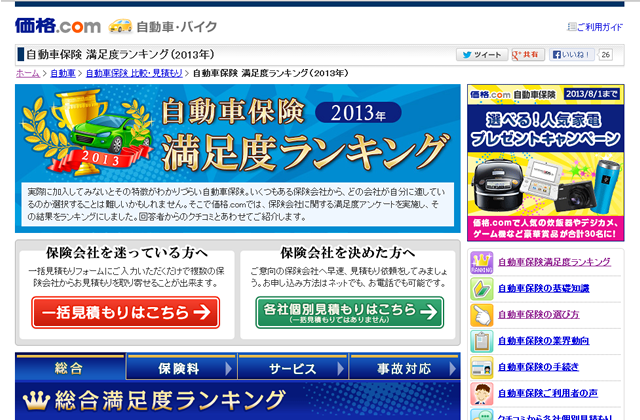The image size is (640, 420).
Task: Click the green beginner-mark icon in sidebar
Action: click(x=481, y=289)
